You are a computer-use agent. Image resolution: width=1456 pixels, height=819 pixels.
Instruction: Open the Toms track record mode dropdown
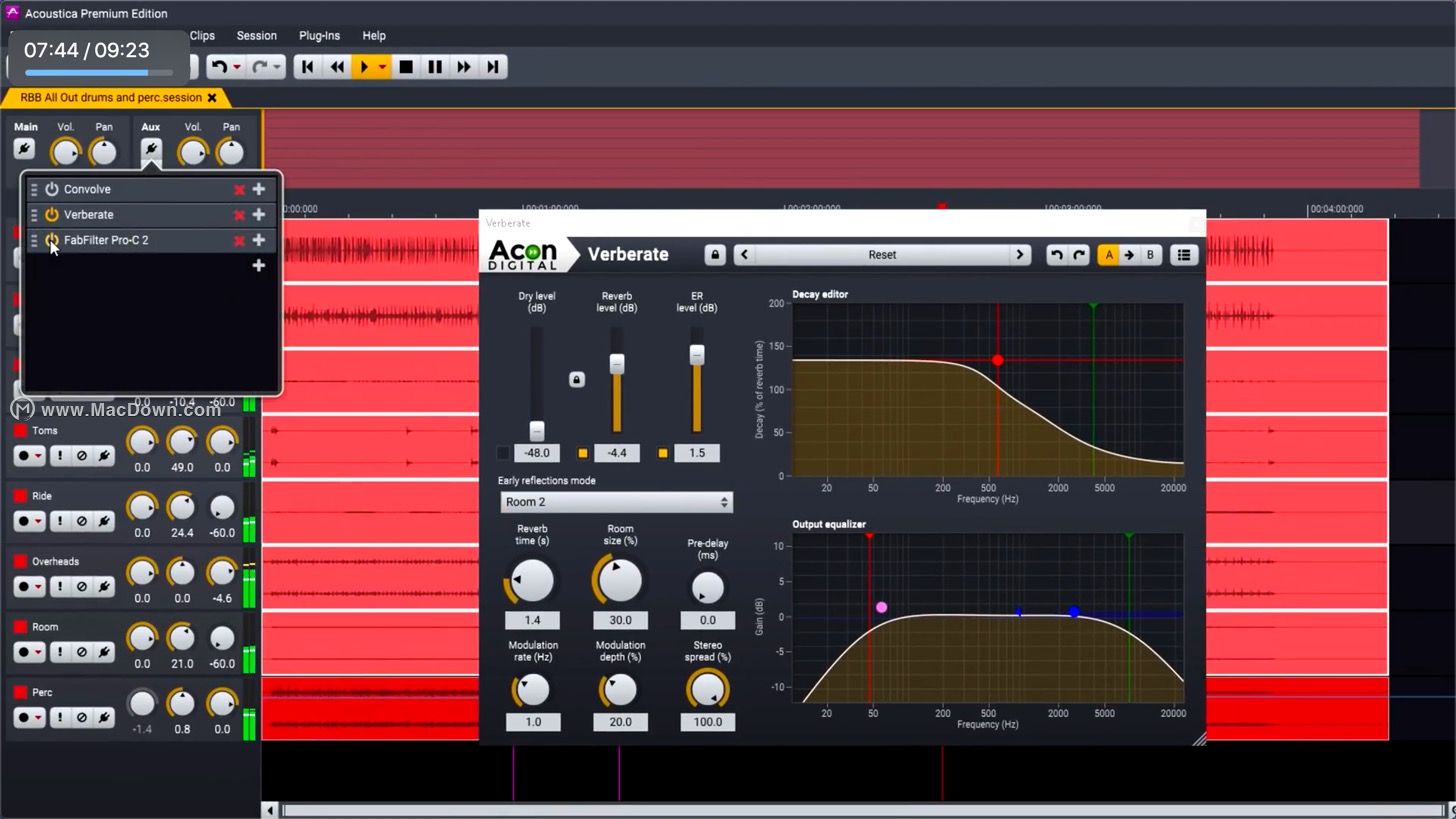pyautogui.click(x=38, y=456)
